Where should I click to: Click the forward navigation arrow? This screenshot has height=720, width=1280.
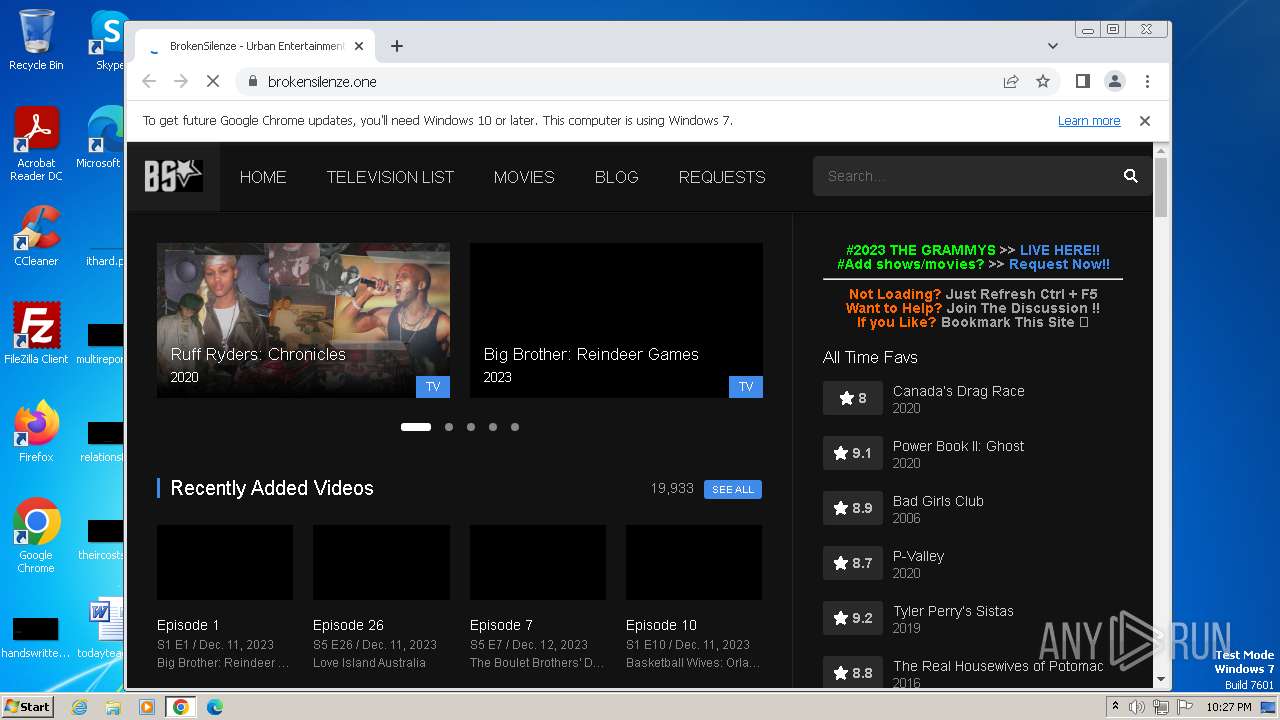click(x=181, y=81)
